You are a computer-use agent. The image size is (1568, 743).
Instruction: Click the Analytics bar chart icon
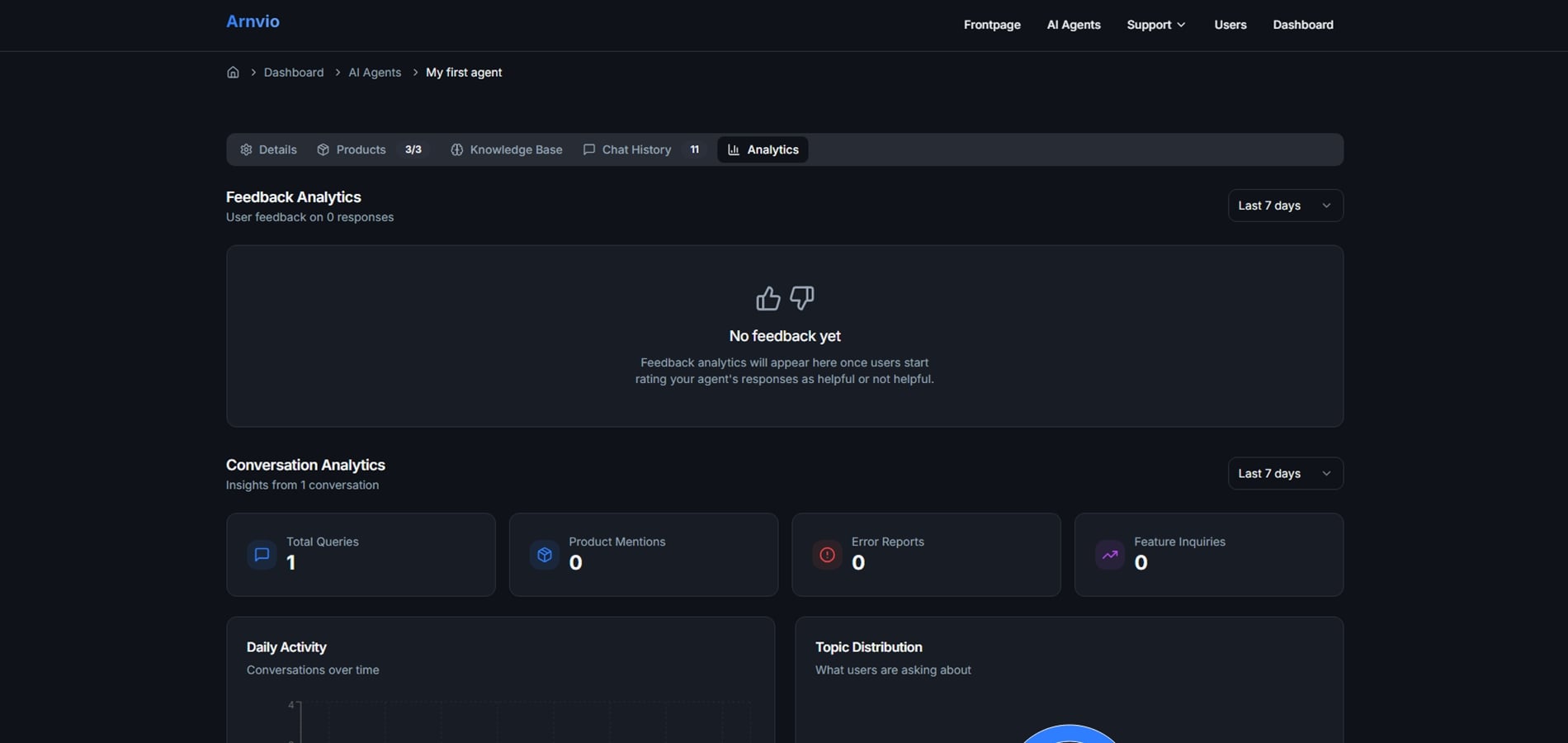tap(734, 149)
